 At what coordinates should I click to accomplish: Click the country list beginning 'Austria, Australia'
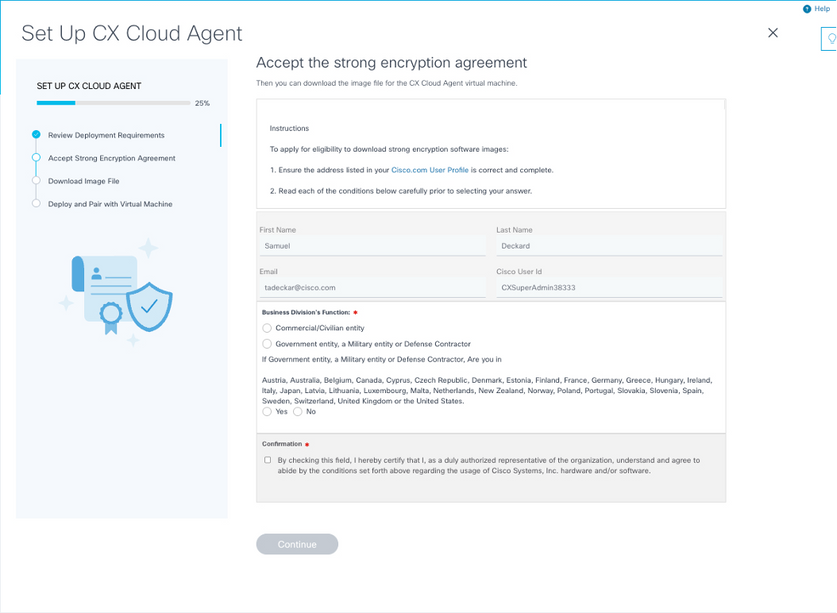pyautogui.click(x=487, y=390)
